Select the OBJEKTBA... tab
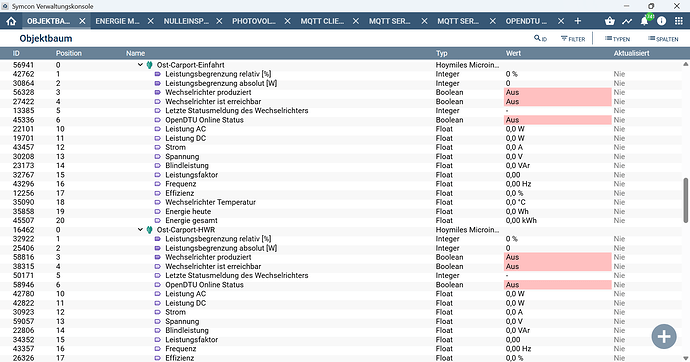This screenshot has width=690, height=362. 48,21
